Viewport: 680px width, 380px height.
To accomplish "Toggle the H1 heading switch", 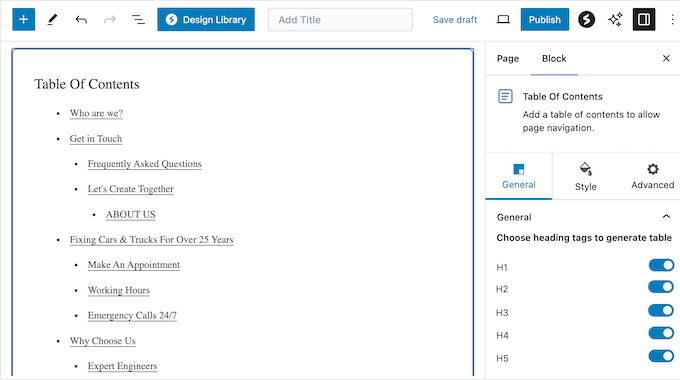I will [661, 265].
